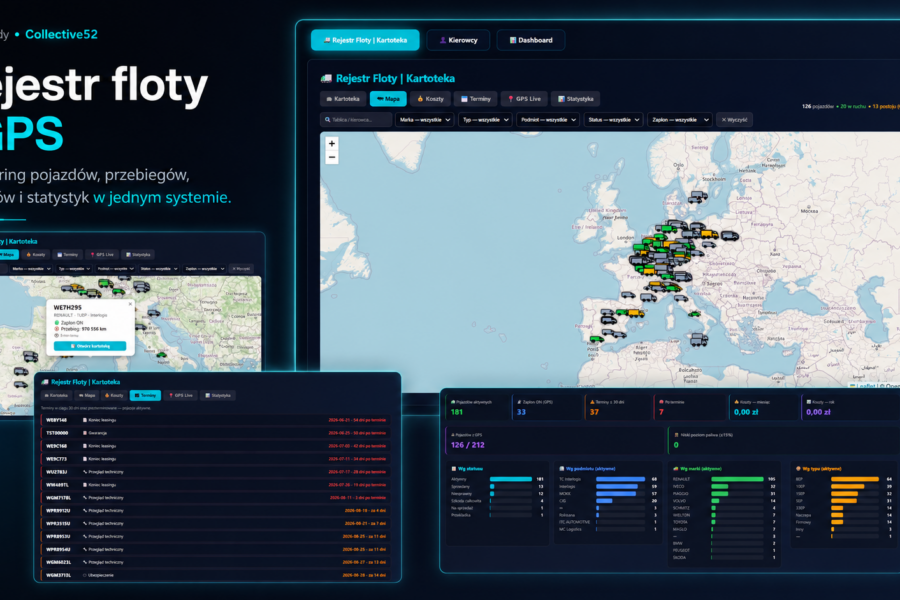Close the WE7H295 vehicle popup
Viewport: 900px width, 600px height.
click(130, 304)
